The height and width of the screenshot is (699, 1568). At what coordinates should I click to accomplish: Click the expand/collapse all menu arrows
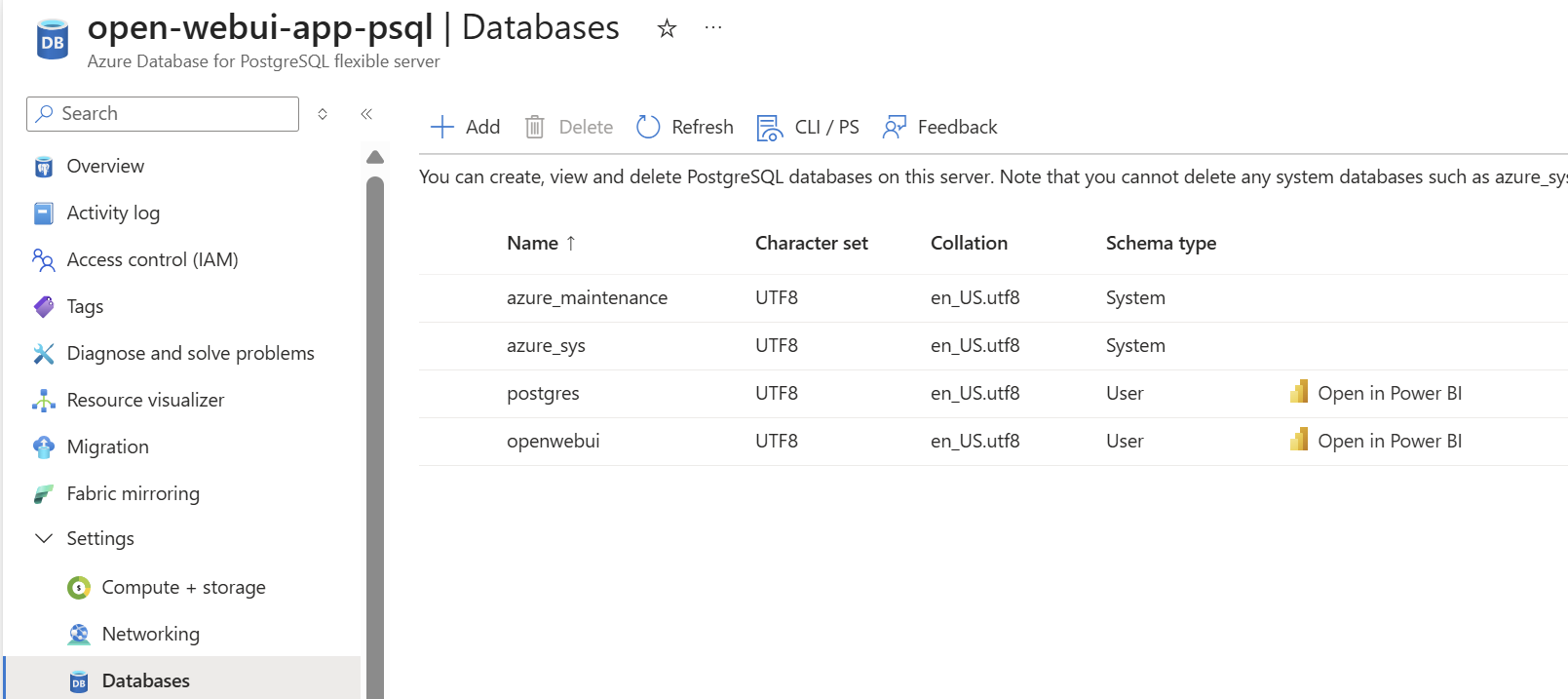[x=323, y=114]
